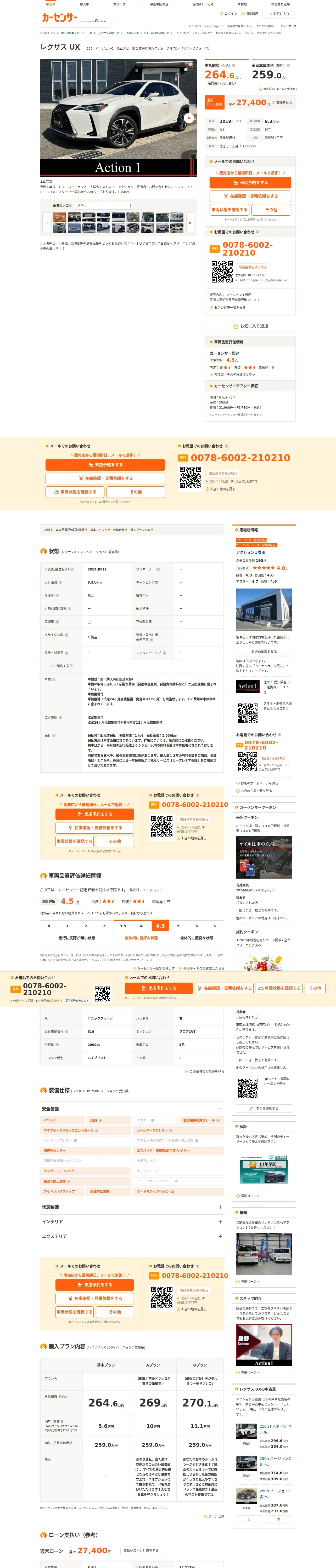Open the カタログ navigation tab
The height and width of the screenshot is (1568, 336).
click(120, 4)
